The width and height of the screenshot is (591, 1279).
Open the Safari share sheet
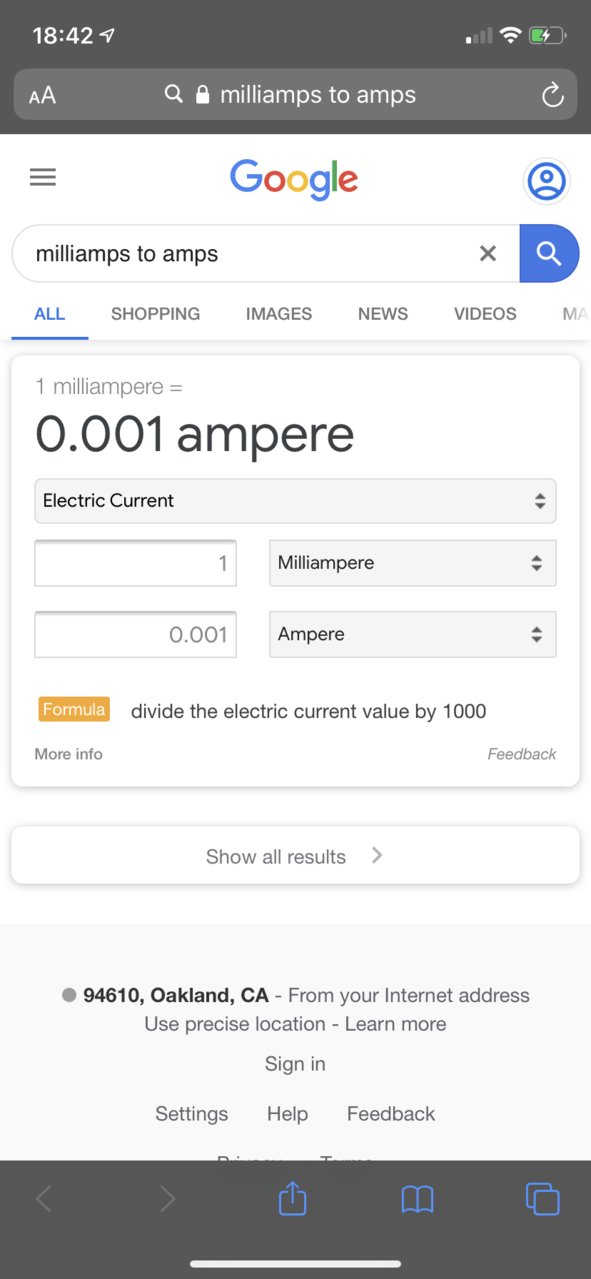pos(292,1197)
